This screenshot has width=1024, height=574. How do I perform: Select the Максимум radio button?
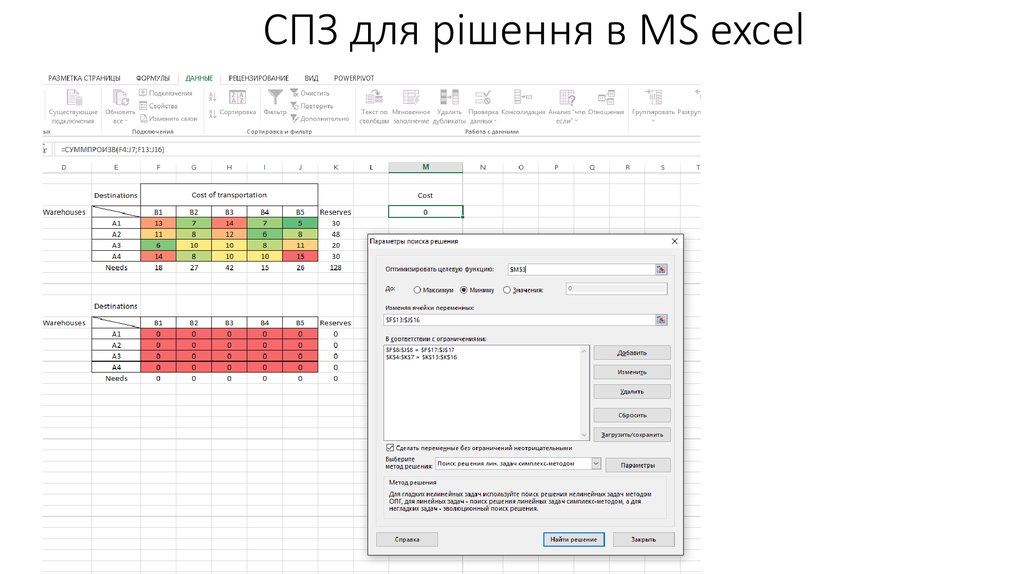click(x=417, y=290)
